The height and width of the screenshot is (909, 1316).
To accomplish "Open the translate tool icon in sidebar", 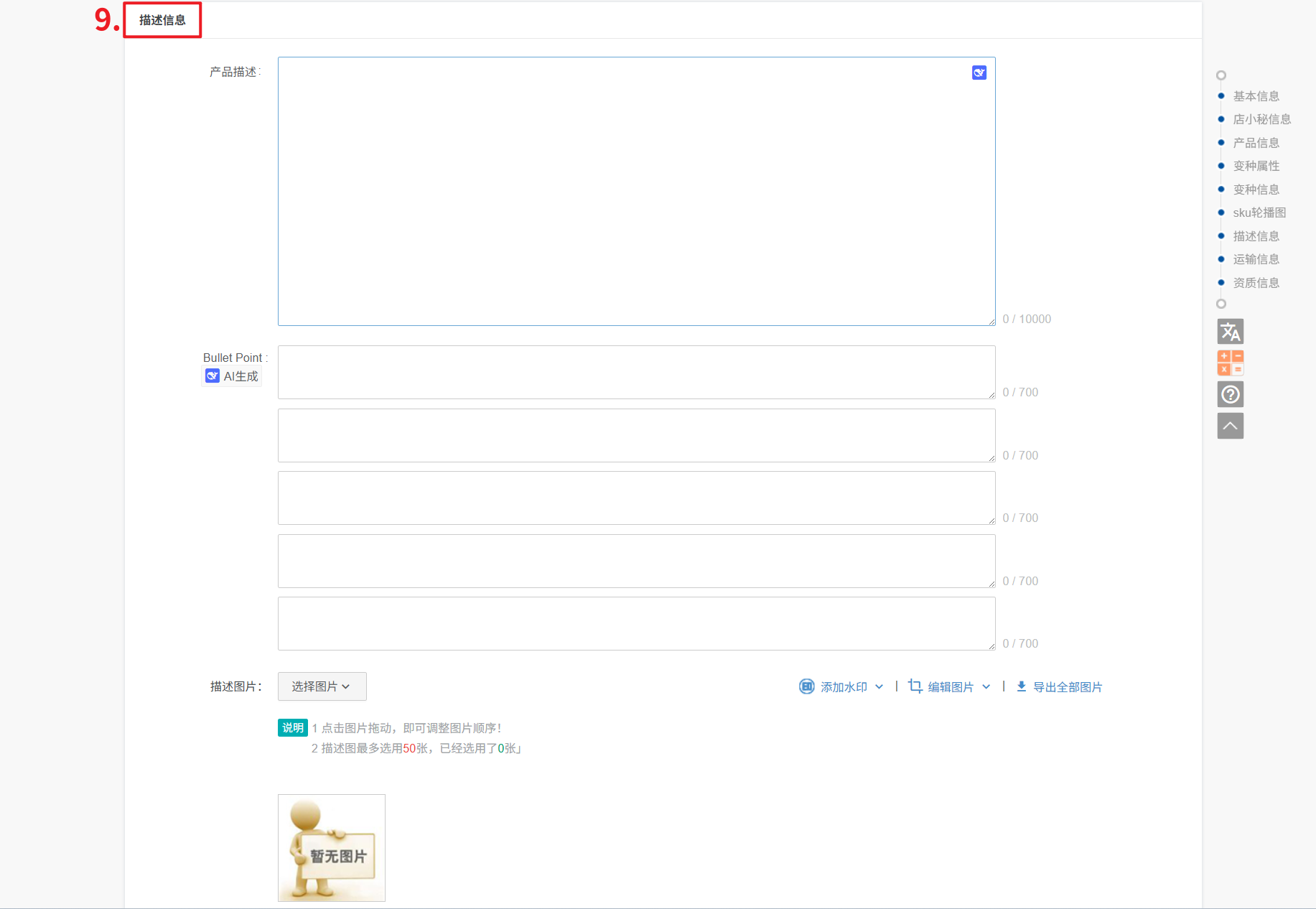I will tap(1230, 332).
